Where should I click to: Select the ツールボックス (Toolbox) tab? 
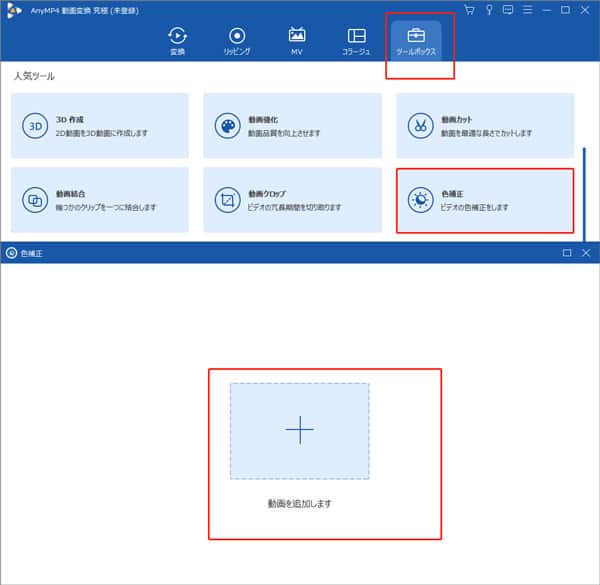416,41
